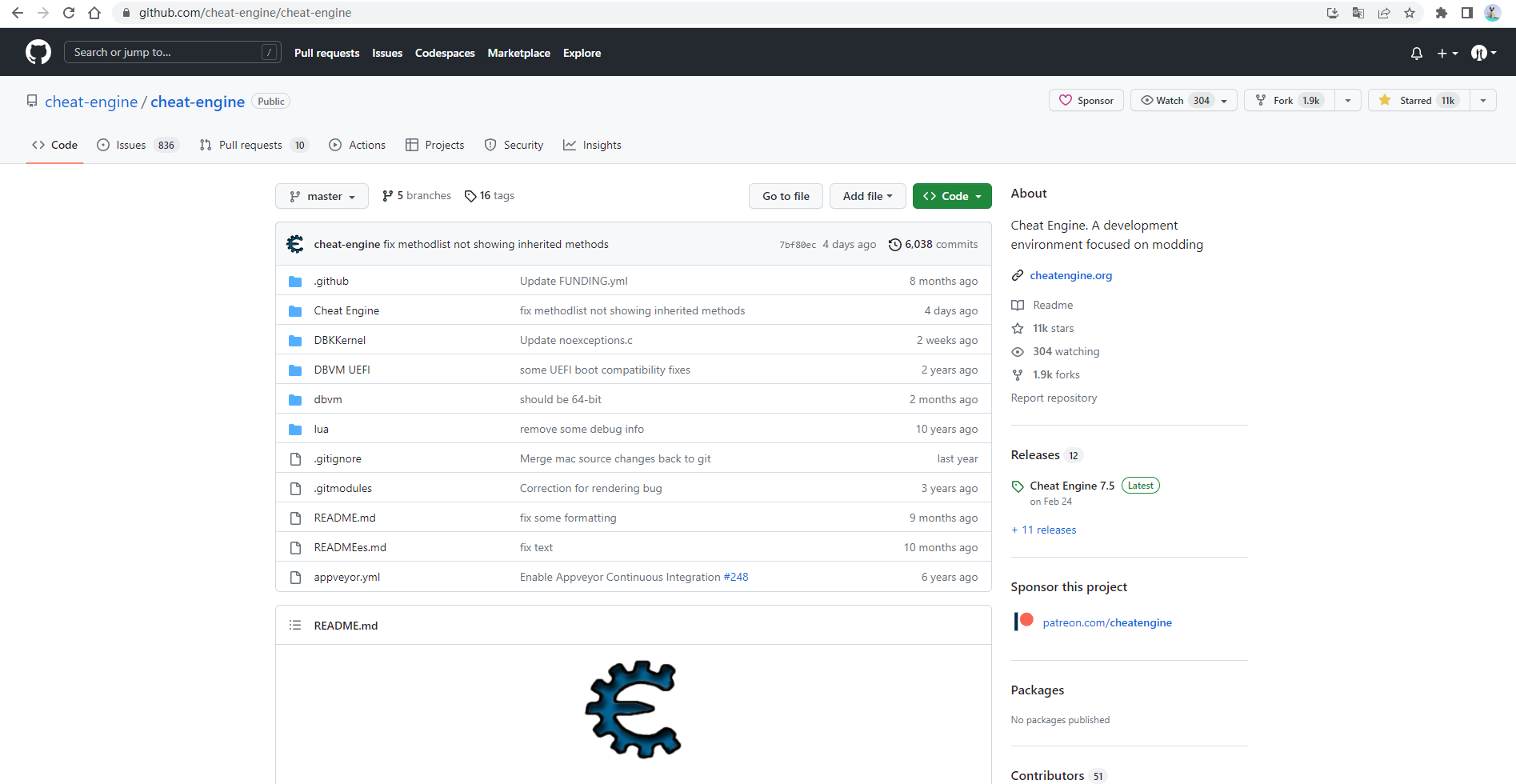Viewport: 1516px width, 784px height.
Task: Open the patreon.com/cheatengine link
Action: (1107, 623)
